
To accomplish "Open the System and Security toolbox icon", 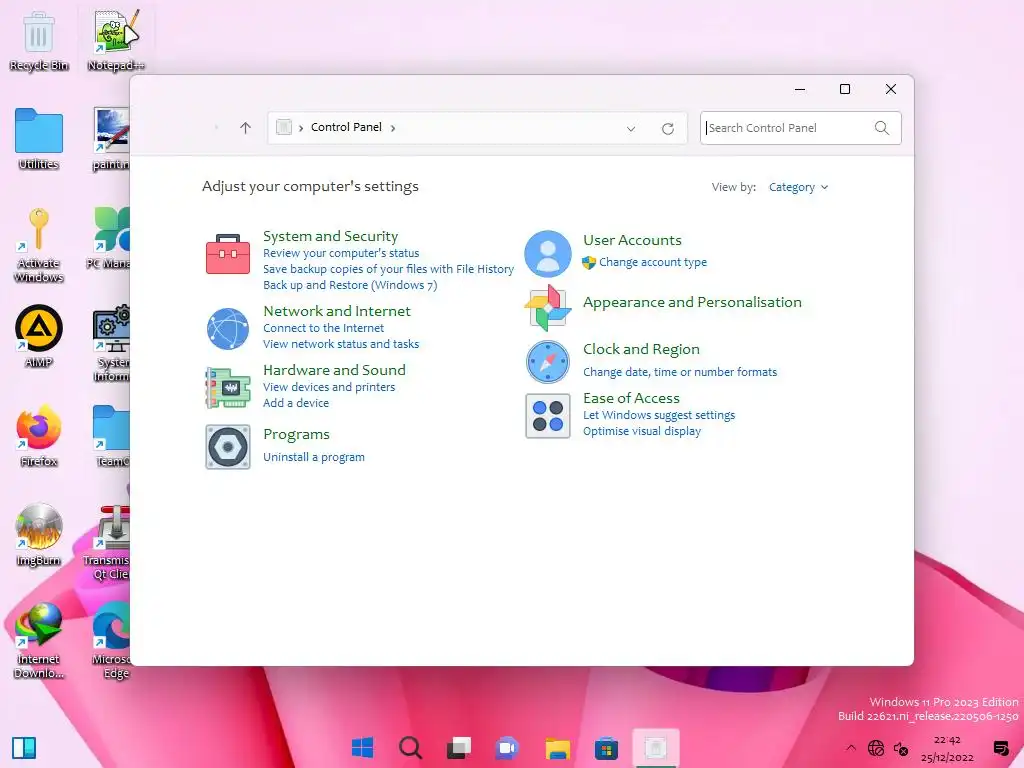I will [228, 254].
